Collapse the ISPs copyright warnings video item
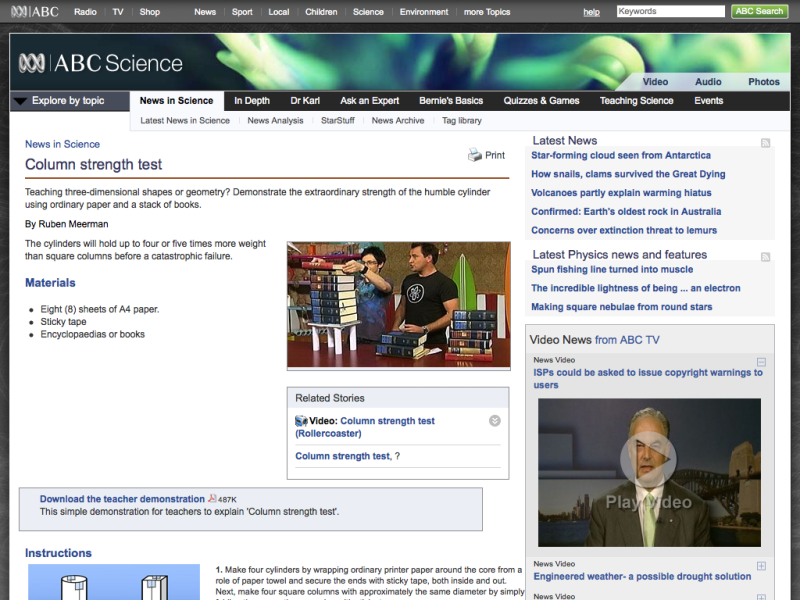The width and height of the screenshot is (800, 600). (761, 361)
